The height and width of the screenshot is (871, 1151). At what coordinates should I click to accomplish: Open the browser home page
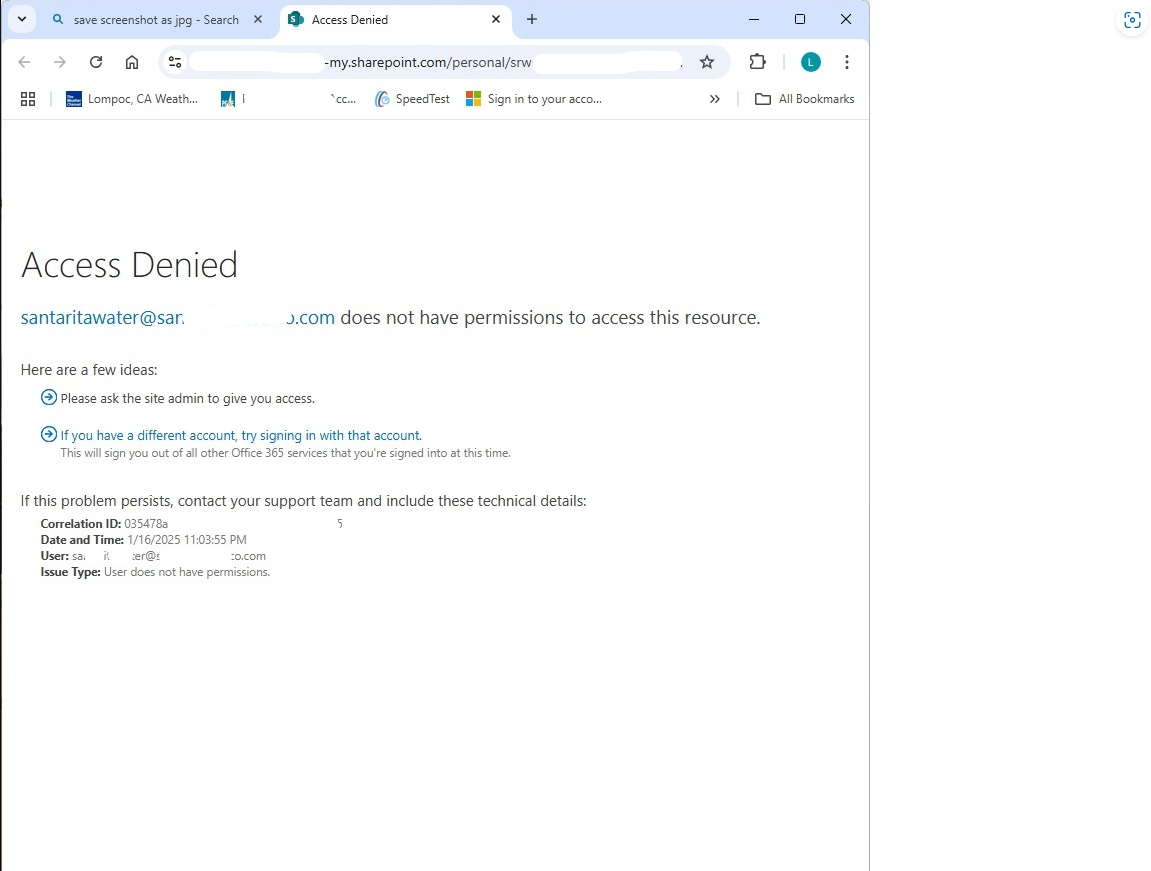pyautogui.click(x=131, y=61)
